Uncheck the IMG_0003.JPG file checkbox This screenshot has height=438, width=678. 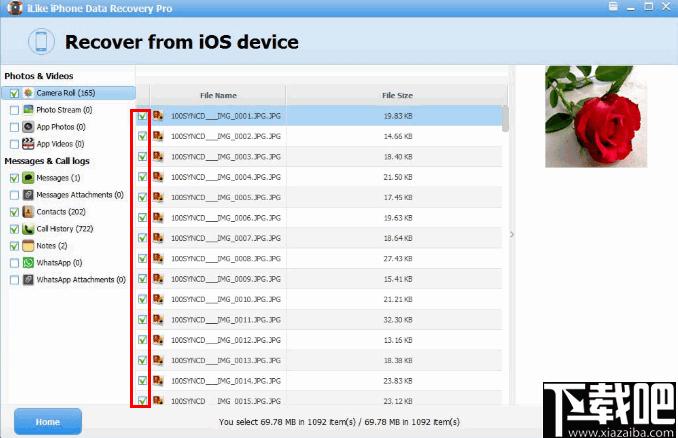tap(142, 157)
